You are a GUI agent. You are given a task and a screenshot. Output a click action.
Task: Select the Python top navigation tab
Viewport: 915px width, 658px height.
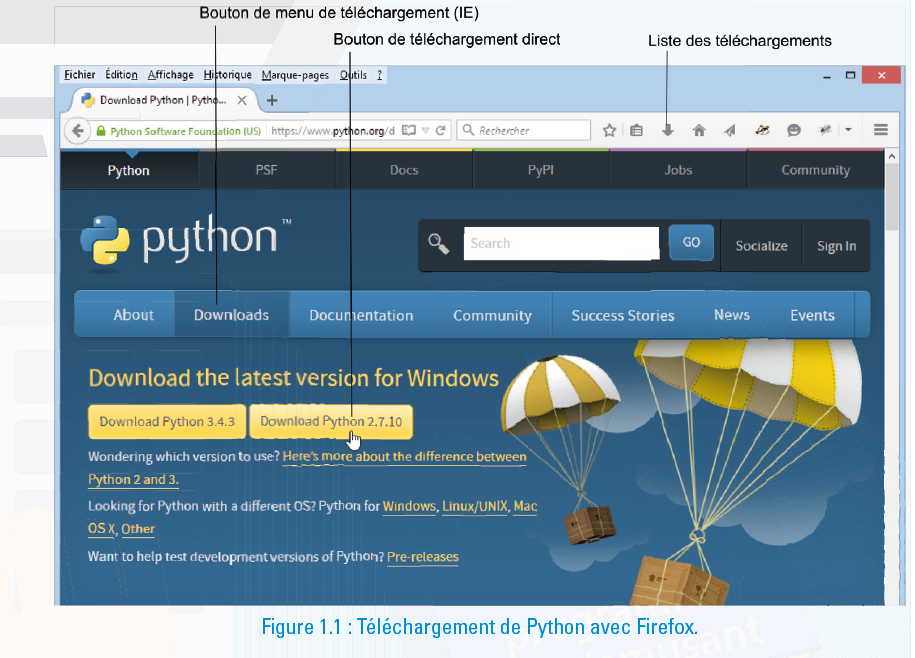pyautogui.click(x=129, y=170)
